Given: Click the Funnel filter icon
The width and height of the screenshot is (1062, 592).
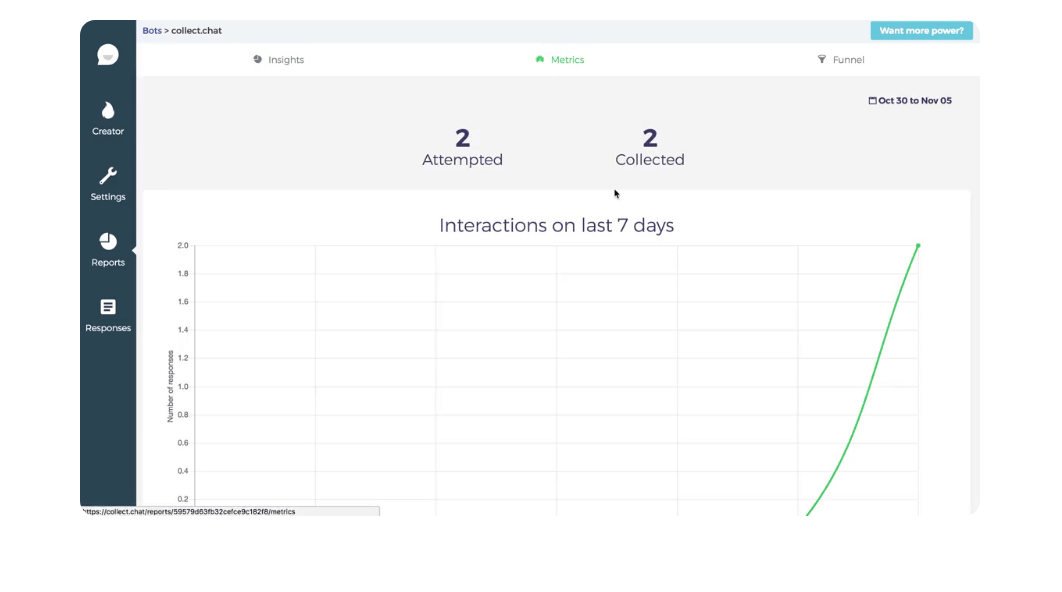Looking at the screenshot, I should (x=822, y=60).
